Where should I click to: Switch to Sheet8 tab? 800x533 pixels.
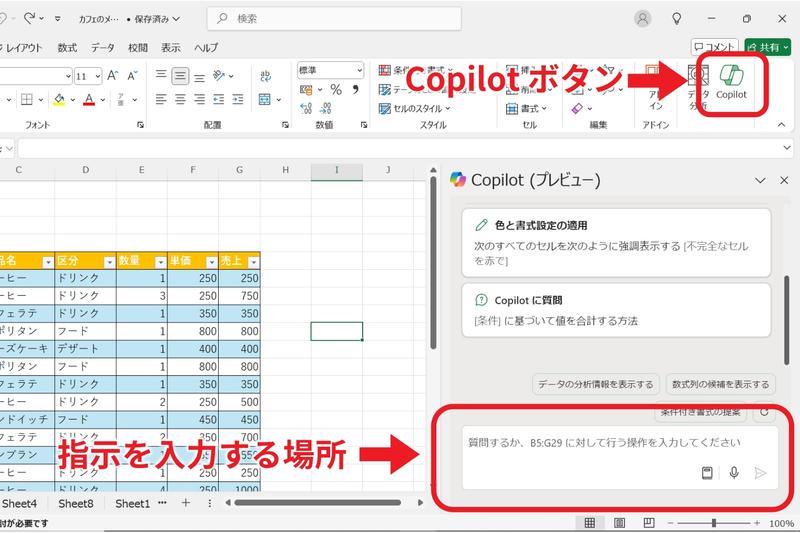(x=76, y=504)
